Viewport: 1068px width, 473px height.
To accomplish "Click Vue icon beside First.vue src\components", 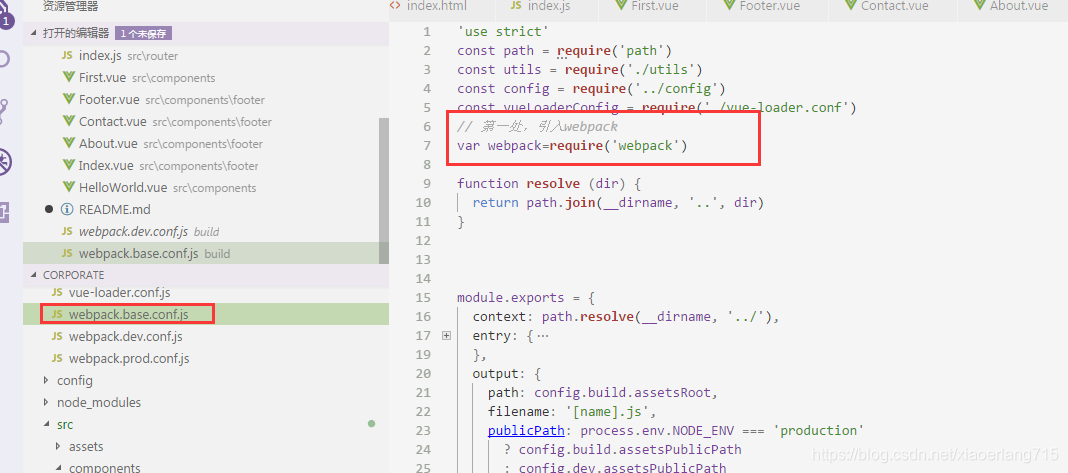I will click(68, 78).
